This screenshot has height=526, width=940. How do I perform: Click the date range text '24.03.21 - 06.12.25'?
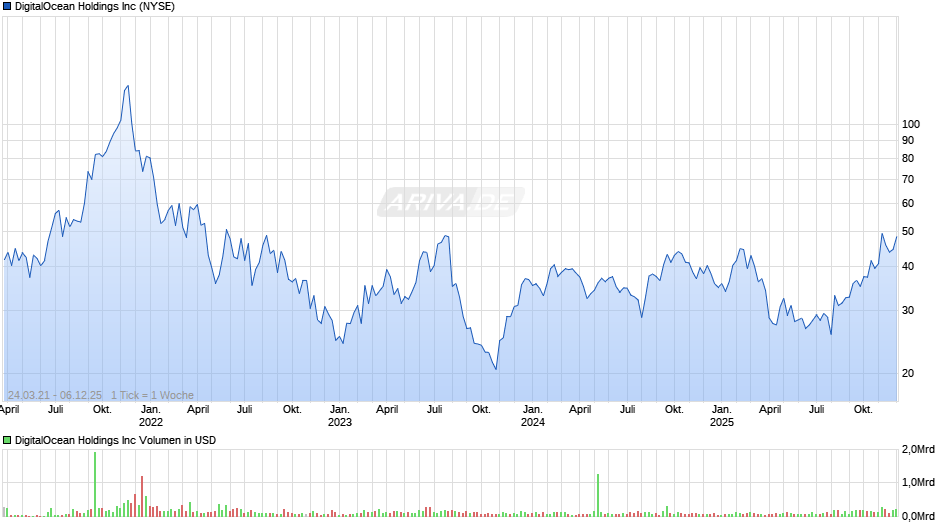click(55, 395)
